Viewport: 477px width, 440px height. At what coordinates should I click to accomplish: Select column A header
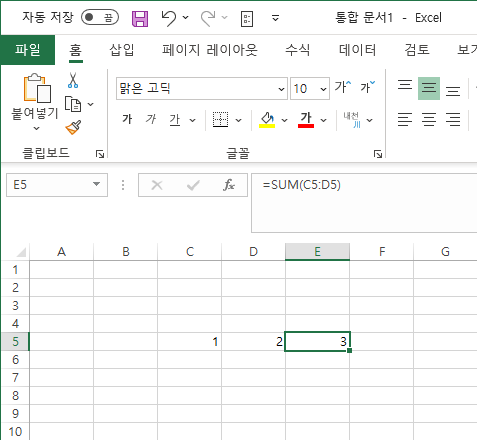pyautogui.click(x=61, y=252)
